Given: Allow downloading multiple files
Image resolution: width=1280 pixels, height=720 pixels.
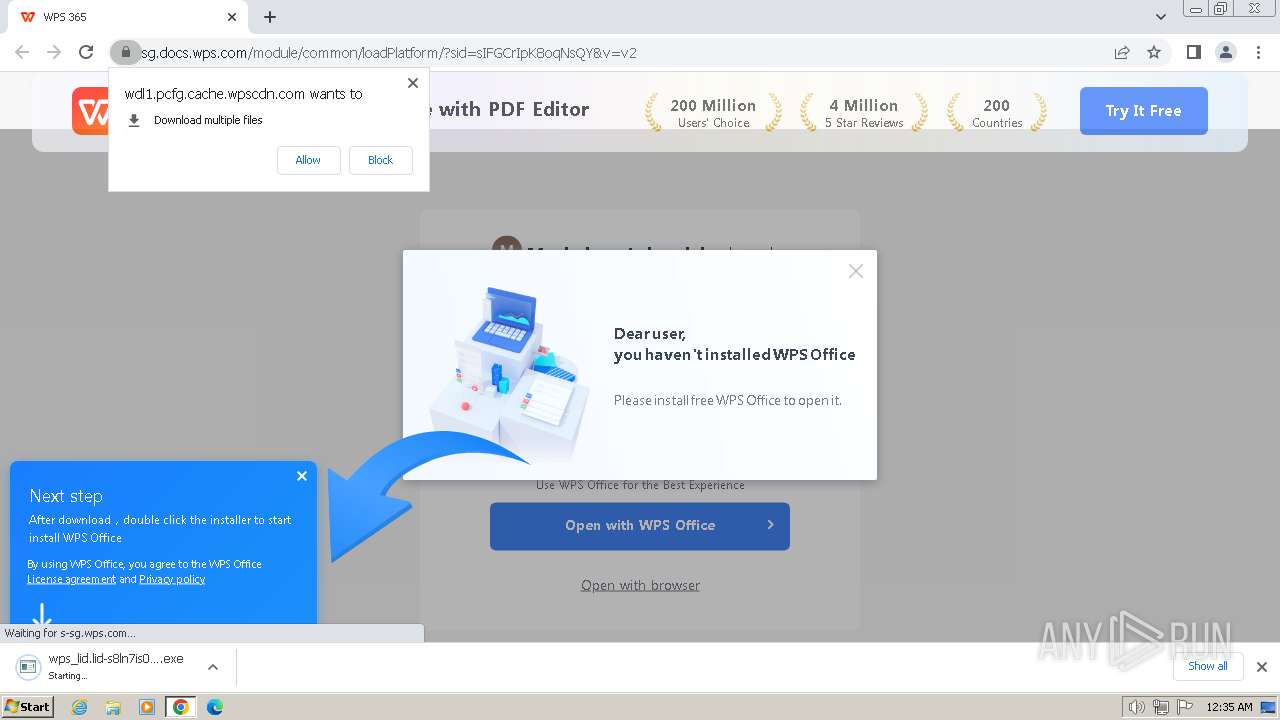Looking at the screenshot, I should point(308,160).
